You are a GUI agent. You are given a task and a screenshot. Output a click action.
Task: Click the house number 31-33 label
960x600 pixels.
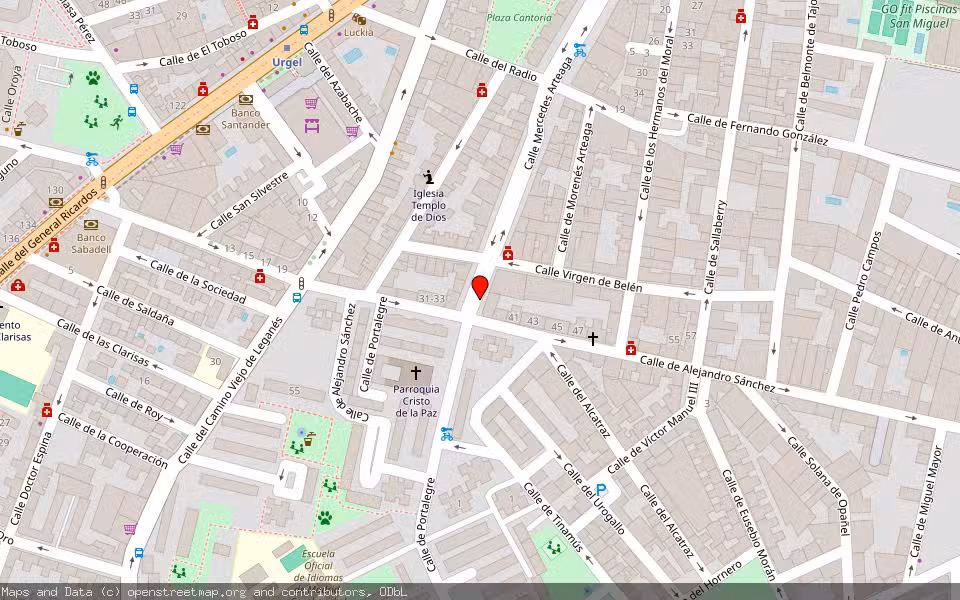432,298
